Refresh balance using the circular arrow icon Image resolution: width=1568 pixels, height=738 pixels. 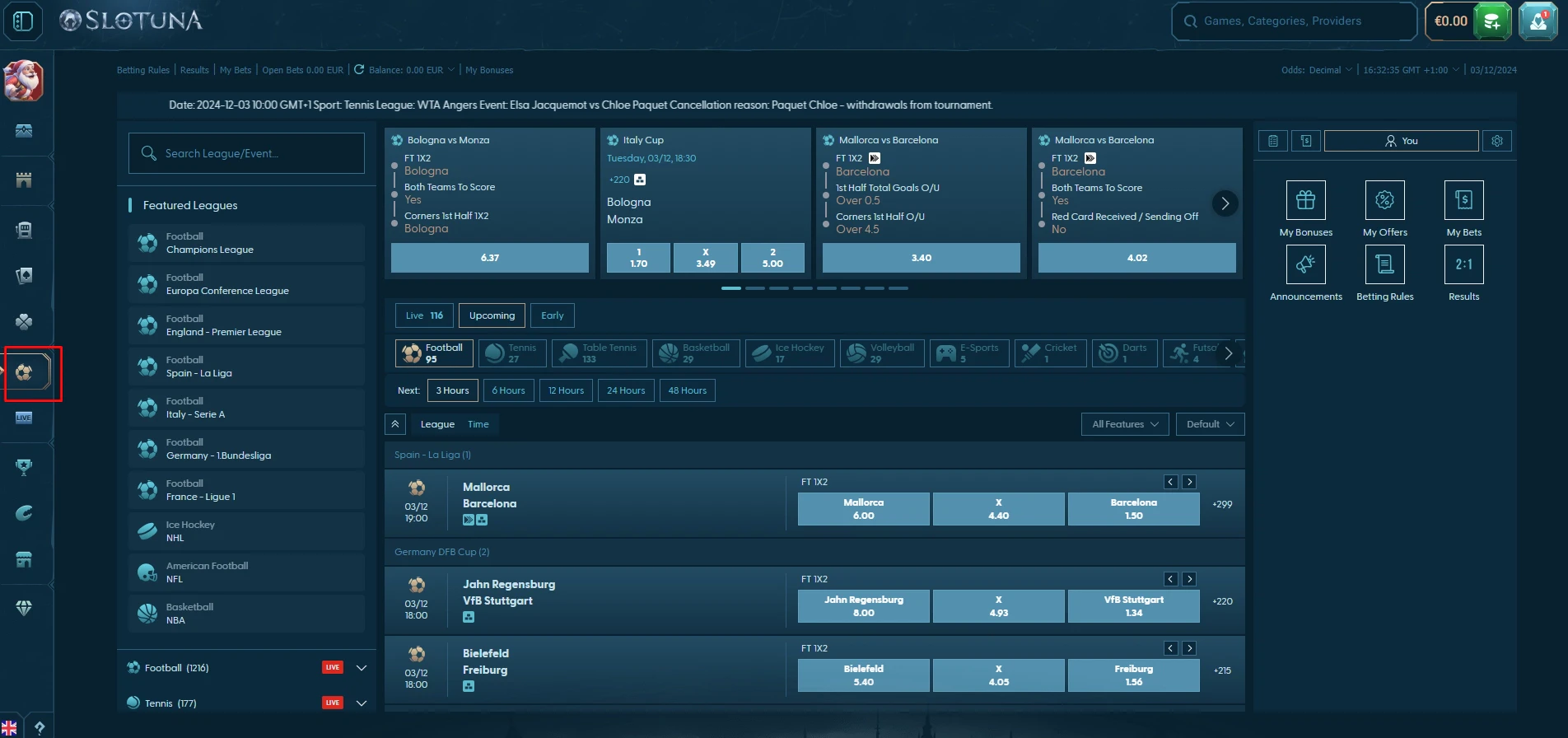coord(359,70)
